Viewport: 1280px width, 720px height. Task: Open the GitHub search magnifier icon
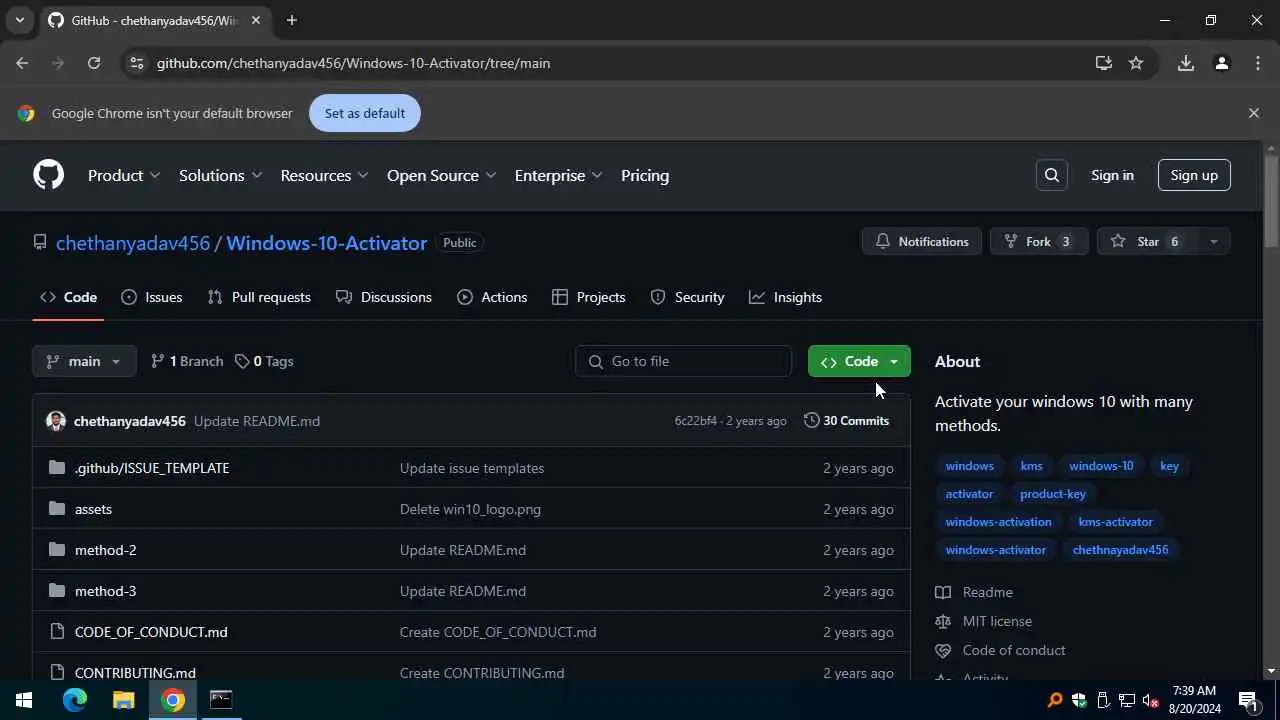1052,175
